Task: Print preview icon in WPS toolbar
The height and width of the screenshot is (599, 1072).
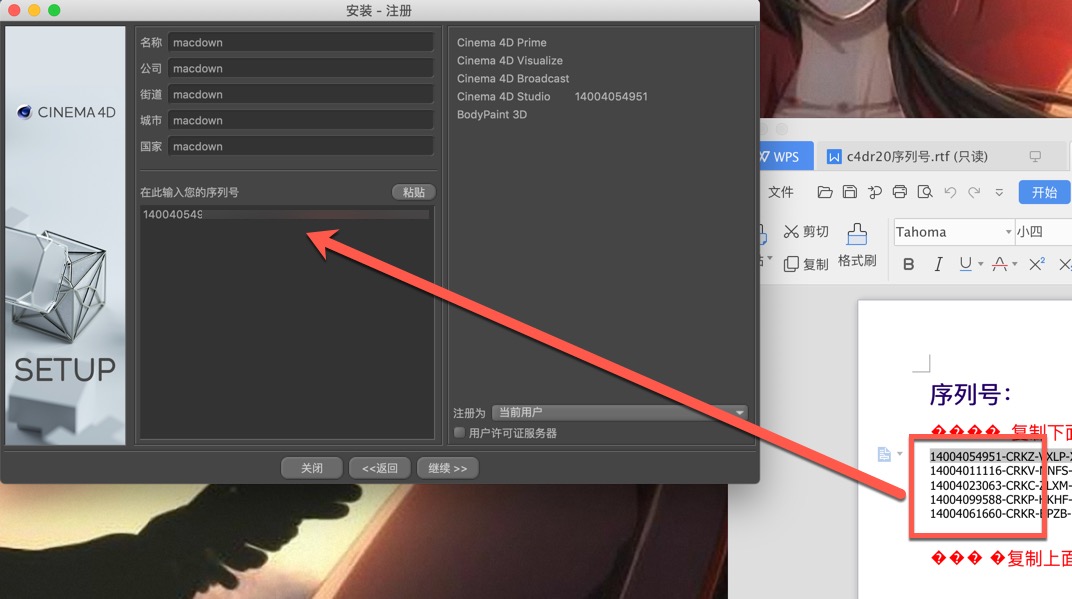Action: click(x=925, y=192)
